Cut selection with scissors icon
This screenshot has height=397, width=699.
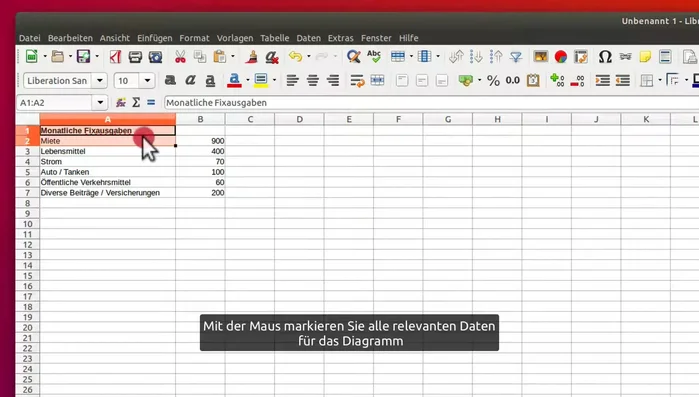[180, 57]
